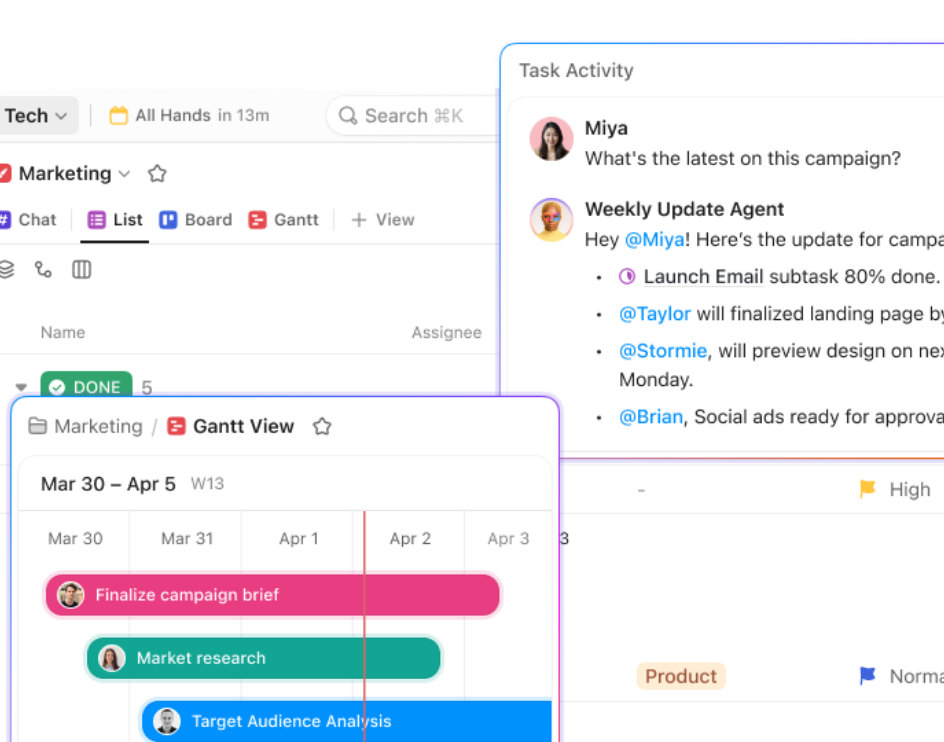Click the Marketing folder breadcrumb
Viewport: 944px width, 742px height.
click(98, 426)
